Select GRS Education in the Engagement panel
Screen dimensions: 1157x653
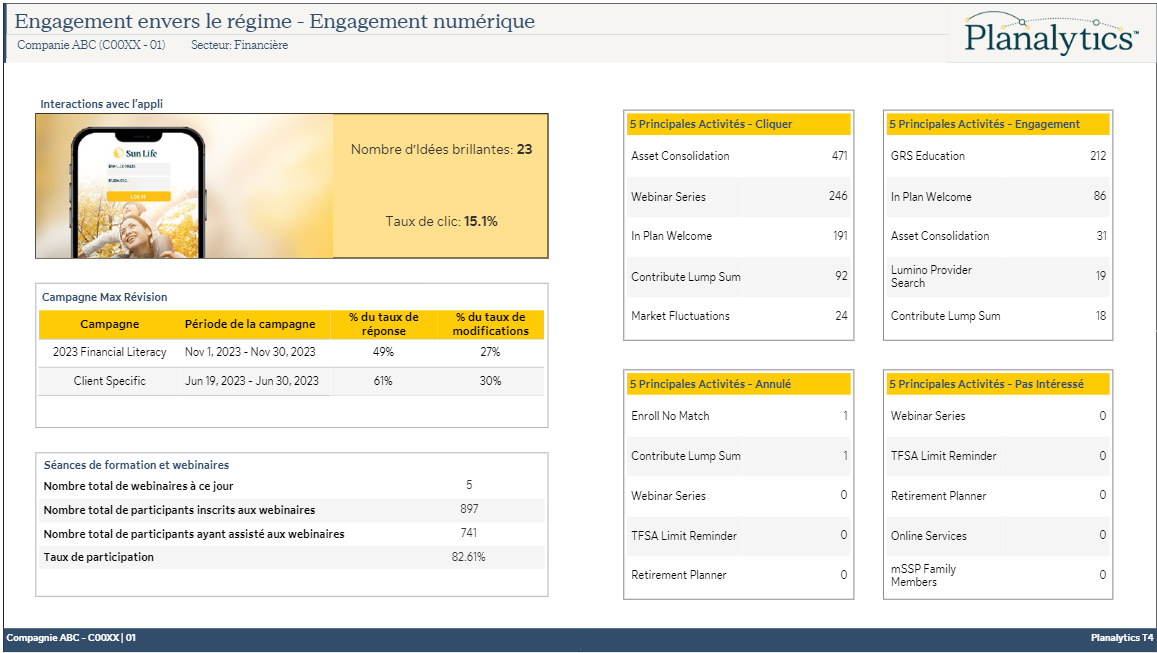(x=927, y=156)
